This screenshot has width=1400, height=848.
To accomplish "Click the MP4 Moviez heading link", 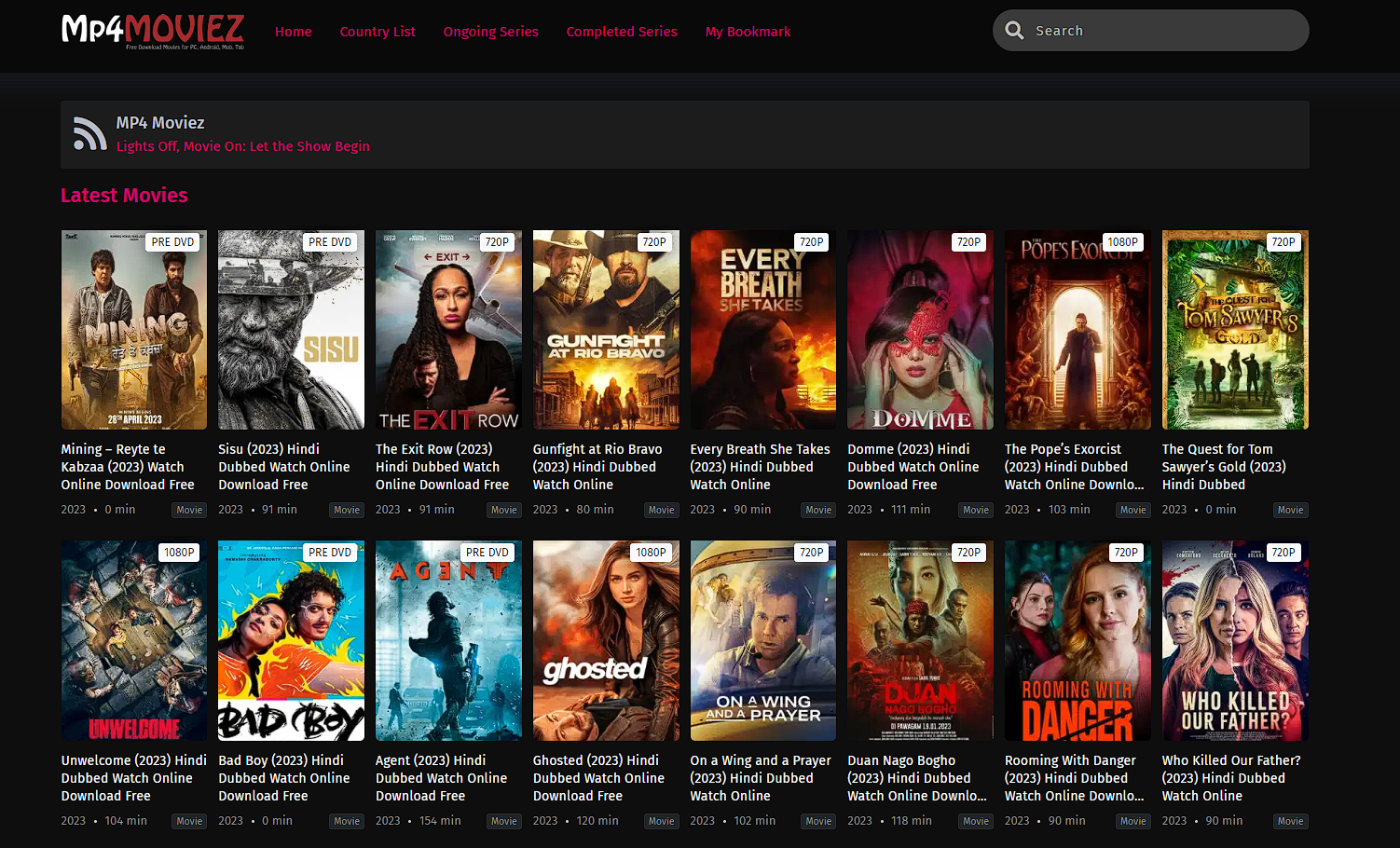I will [160, 123].
